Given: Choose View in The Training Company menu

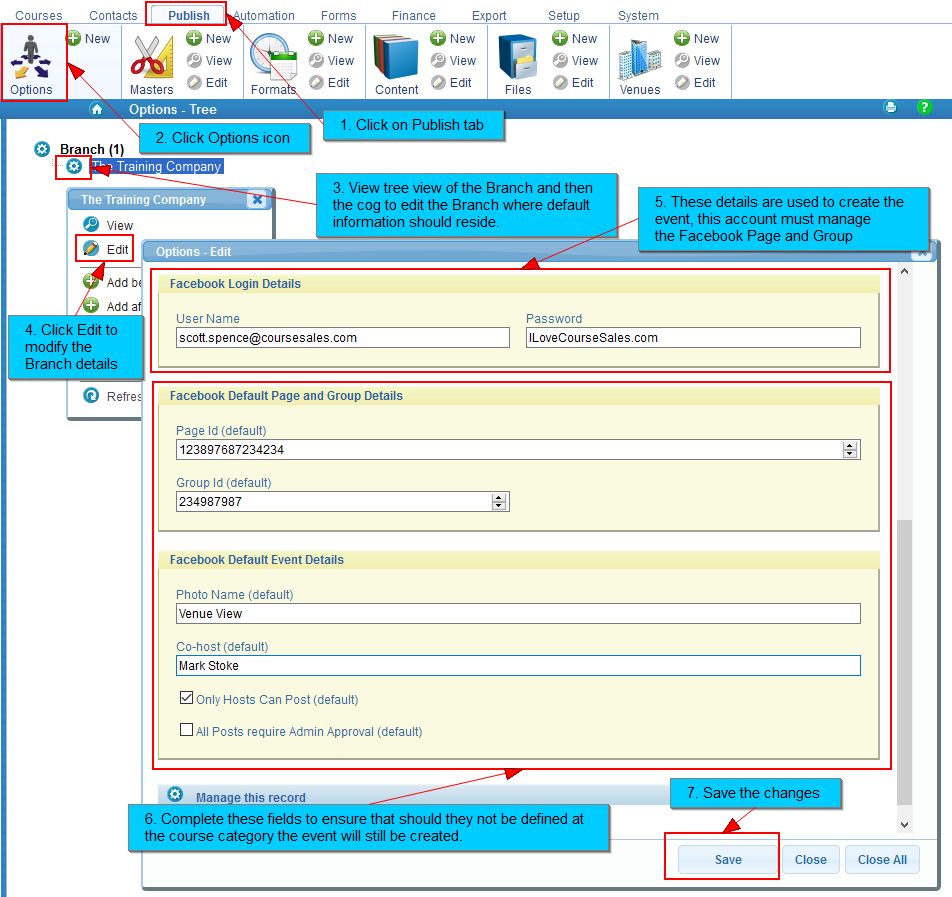Looking at the screenshot, I should coord(108,225).
